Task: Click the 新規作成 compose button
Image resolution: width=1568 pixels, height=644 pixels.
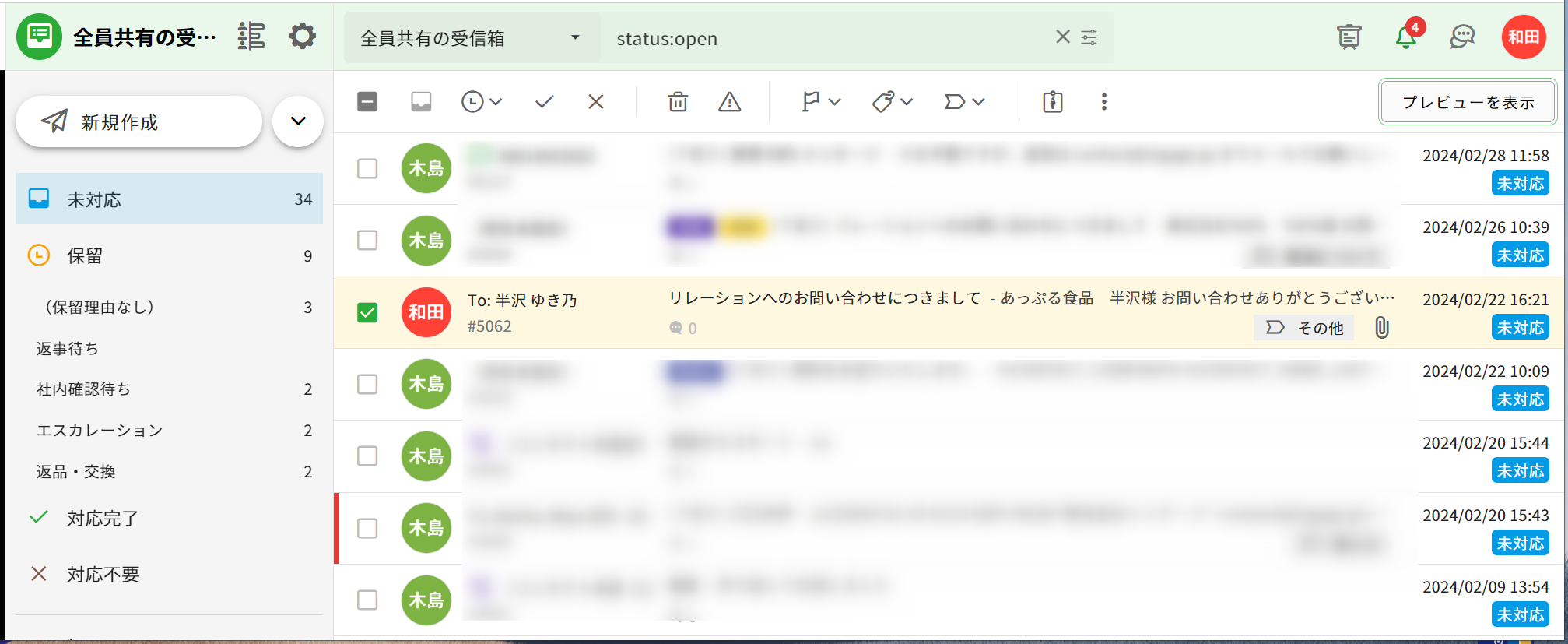Action: pos(139,121)
